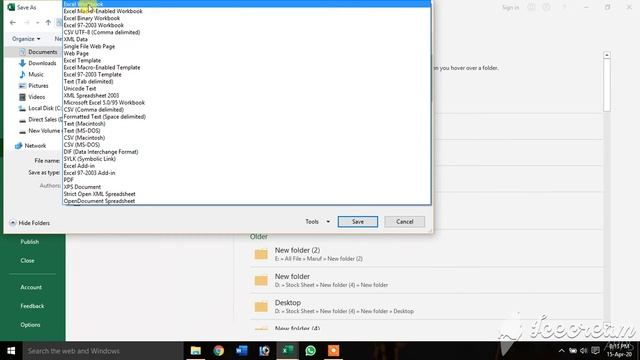Open the Desktop folder location
The image size is (640, 360).
tap(427, 306)
